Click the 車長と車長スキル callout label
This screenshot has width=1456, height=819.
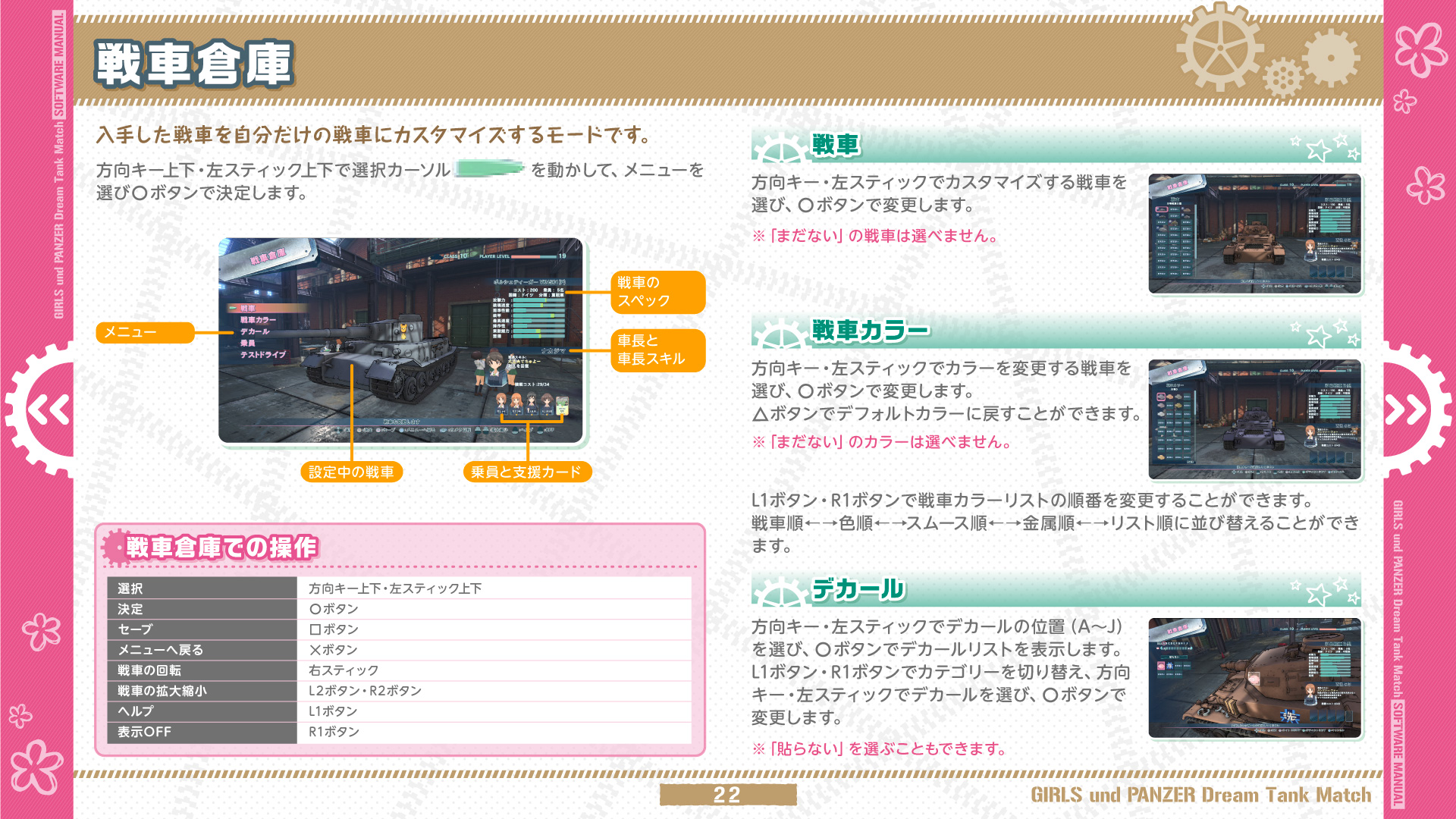point(658,350)
